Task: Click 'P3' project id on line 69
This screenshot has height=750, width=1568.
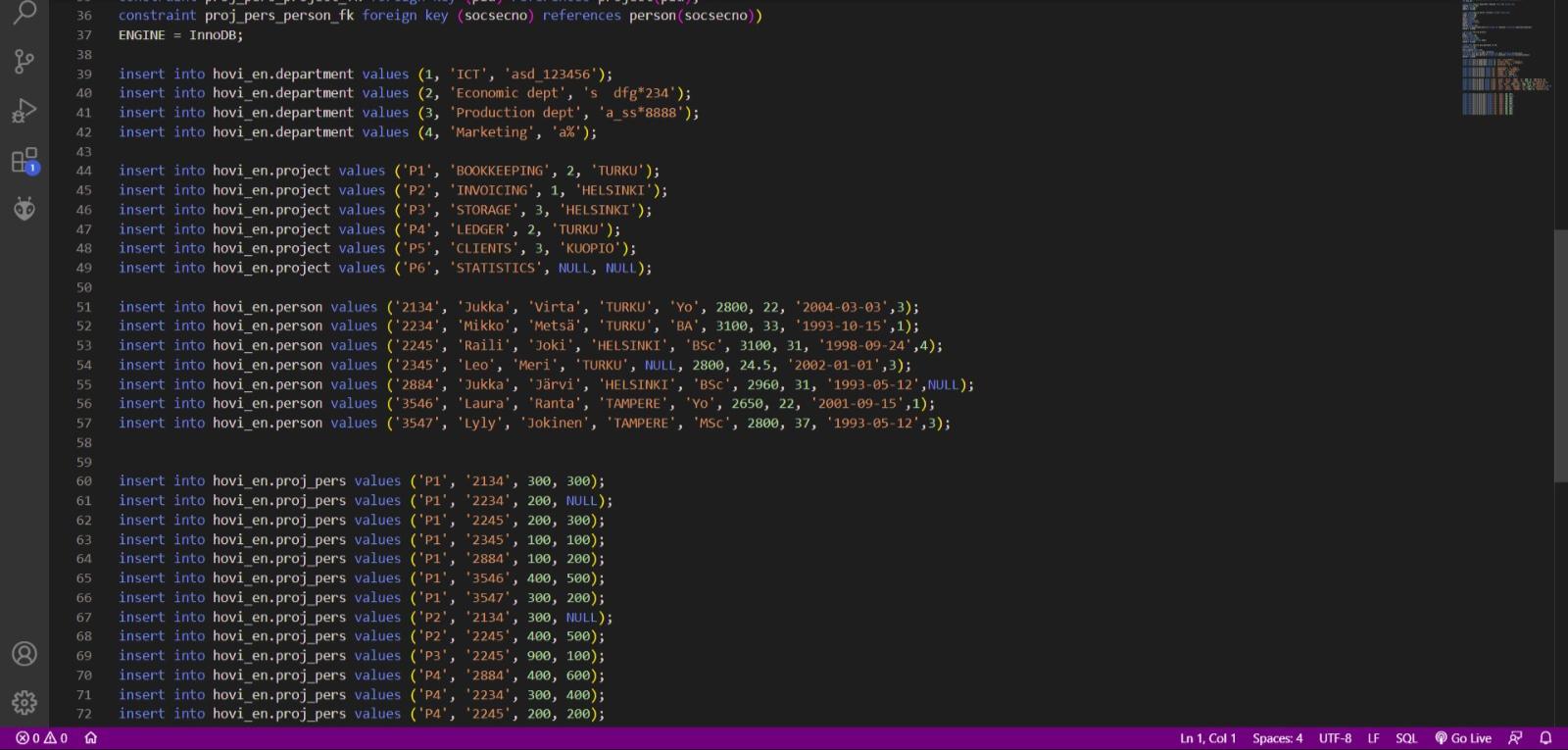Action: (x=433, y=656)
